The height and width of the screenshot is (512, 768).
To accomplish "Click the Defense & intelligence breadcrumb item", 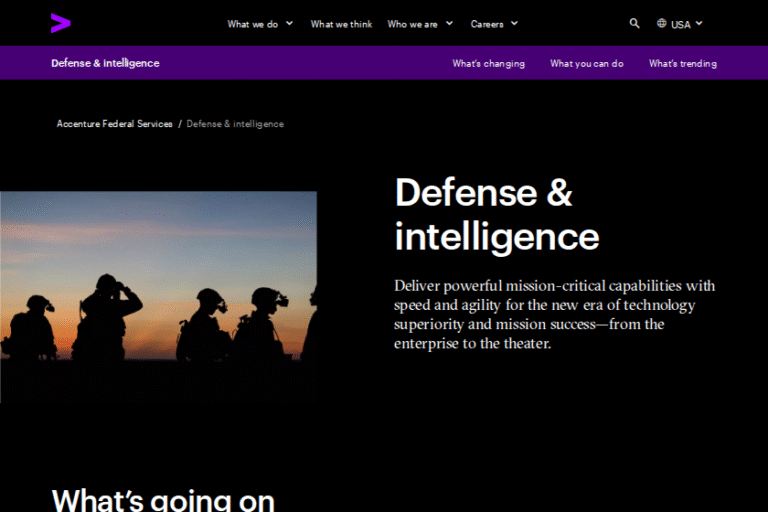I will point(235,124).
